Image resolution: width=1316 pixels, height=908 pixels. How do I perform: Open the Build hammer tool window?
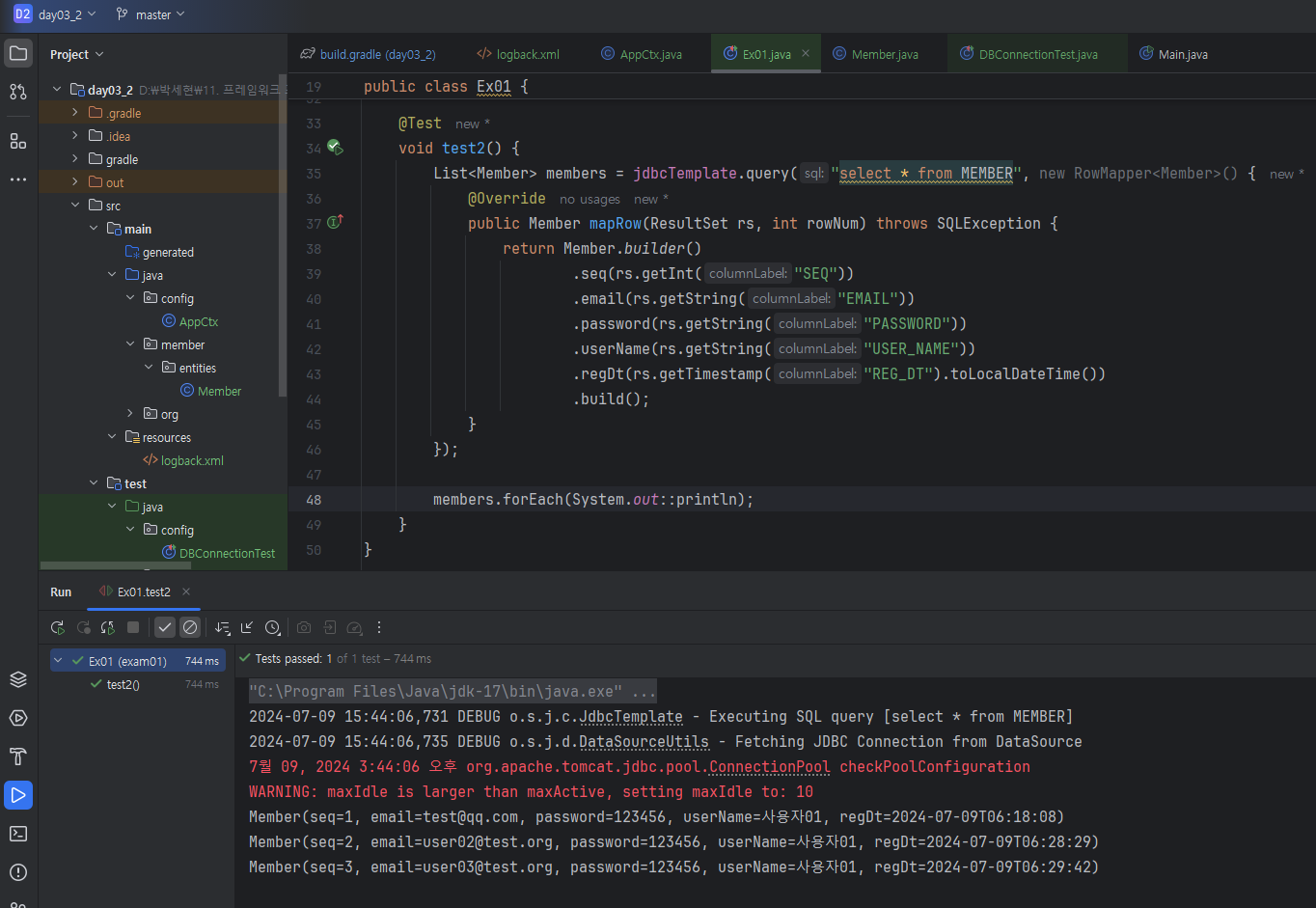point(18,757)
